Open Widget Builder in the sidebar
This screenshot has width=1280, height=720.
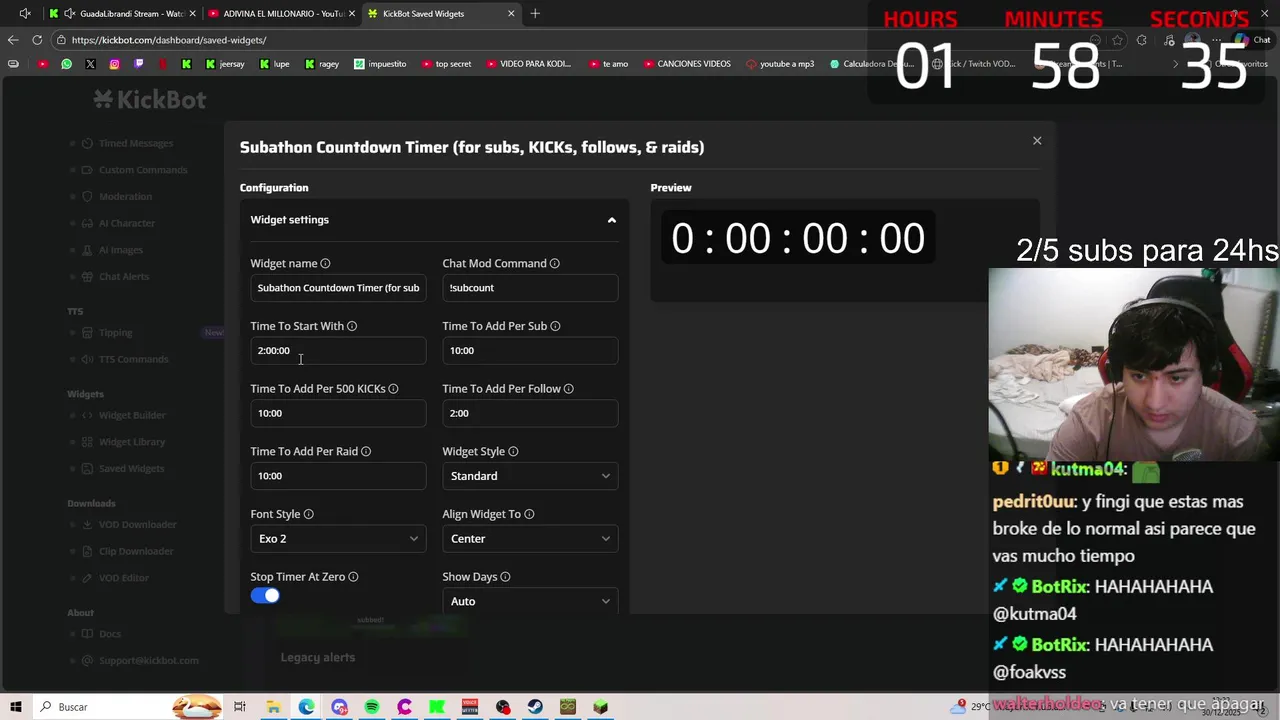(132, 415)
